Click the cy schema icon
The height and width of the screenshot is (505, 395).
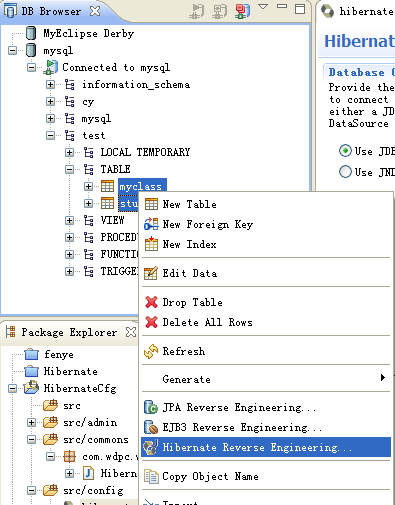tap(70, 101)
